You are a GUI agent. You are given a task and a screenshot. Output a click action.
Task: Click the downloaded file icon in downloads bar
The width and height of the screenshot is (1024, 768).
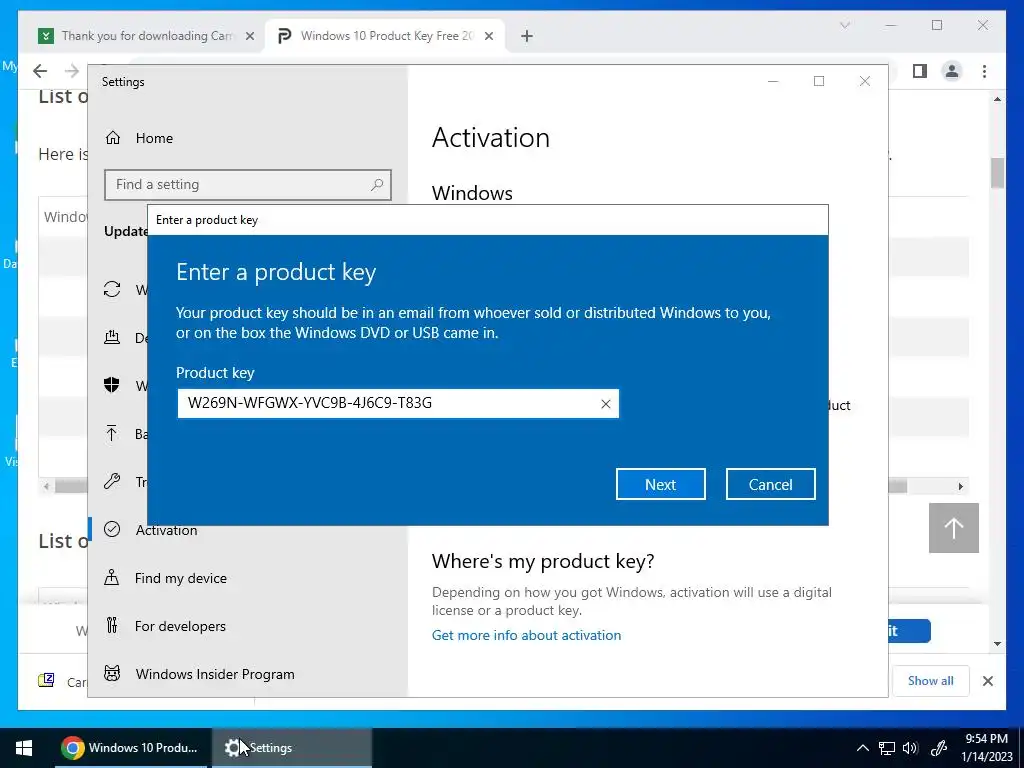tap(46, 680)
